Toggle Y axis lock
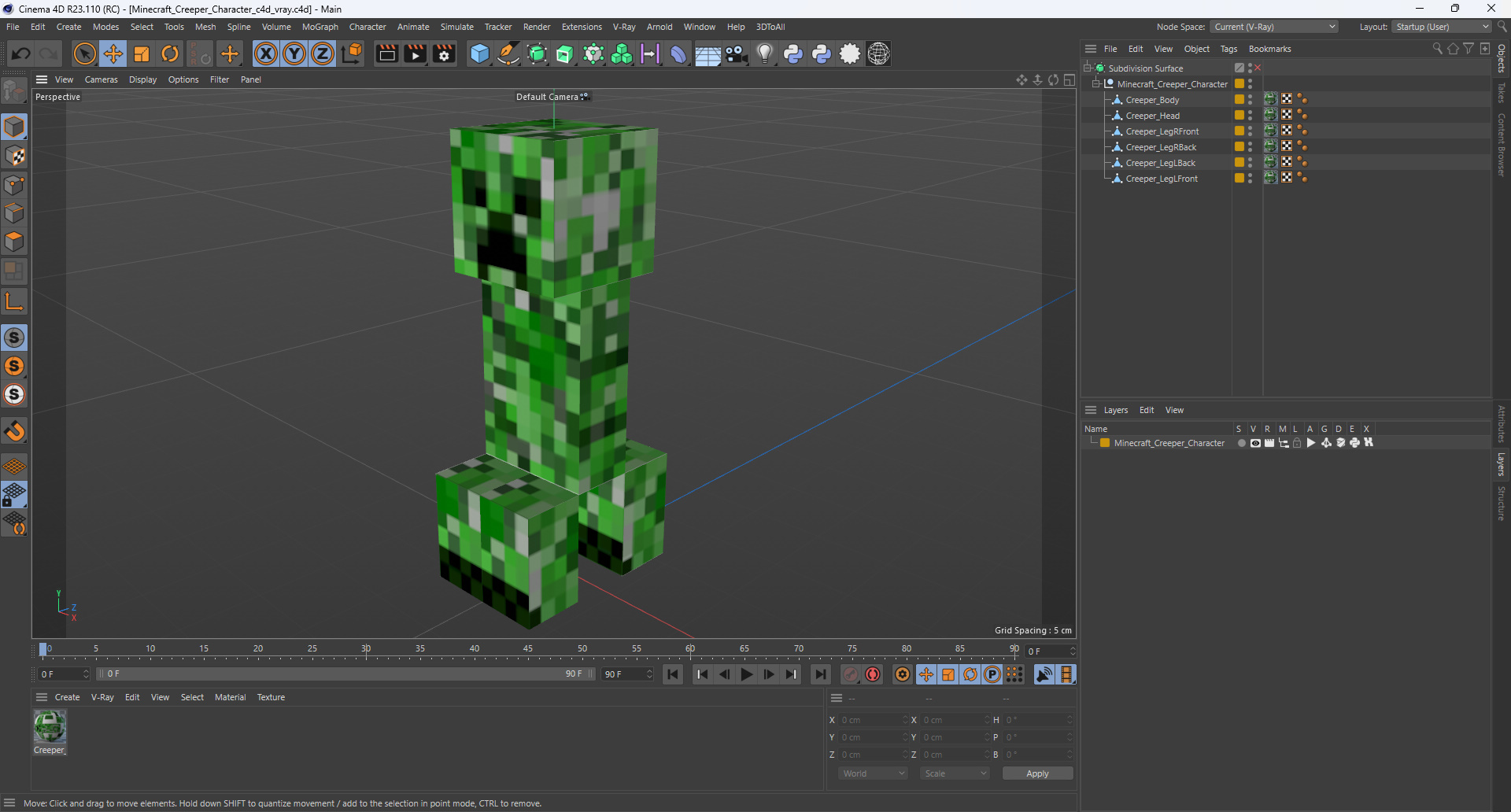The image size is (1511, 812). point(294,54)
